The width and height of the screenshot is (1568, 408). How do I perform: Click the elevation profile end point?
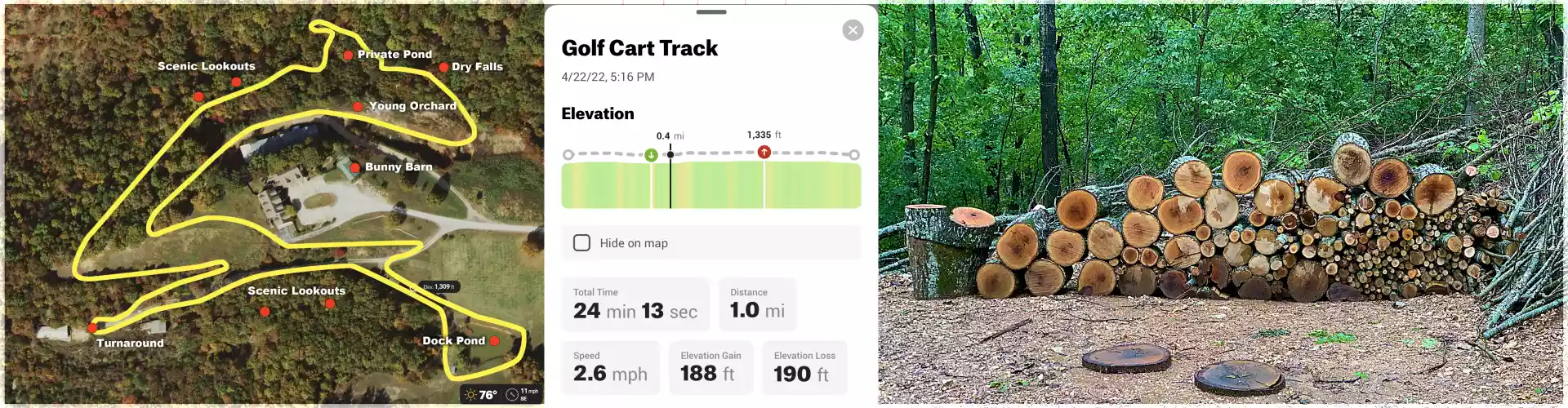(854, 154)
